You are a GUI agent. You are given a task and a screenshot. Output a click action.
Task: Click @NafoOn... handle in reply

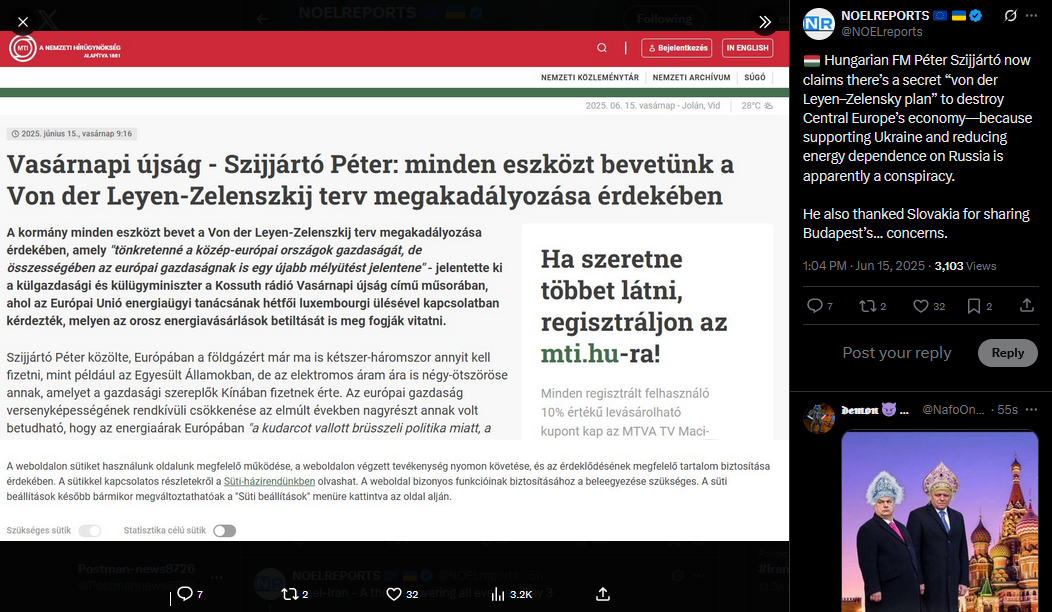[953, 409]
